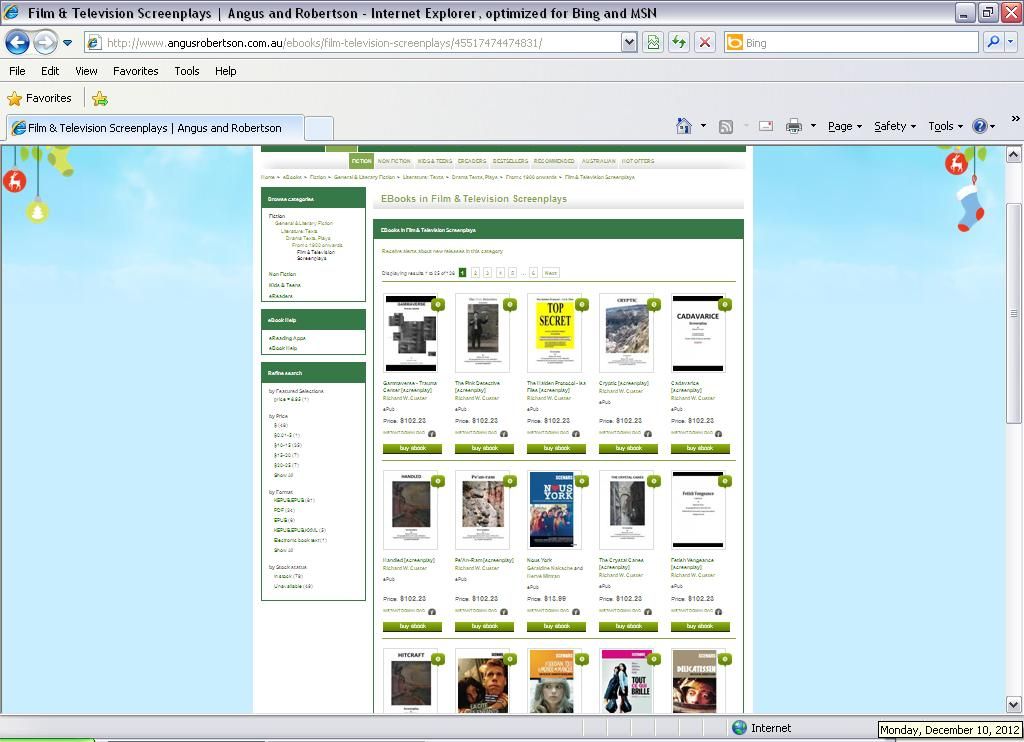Click the scroll down arrow button

coord(1013,704)
